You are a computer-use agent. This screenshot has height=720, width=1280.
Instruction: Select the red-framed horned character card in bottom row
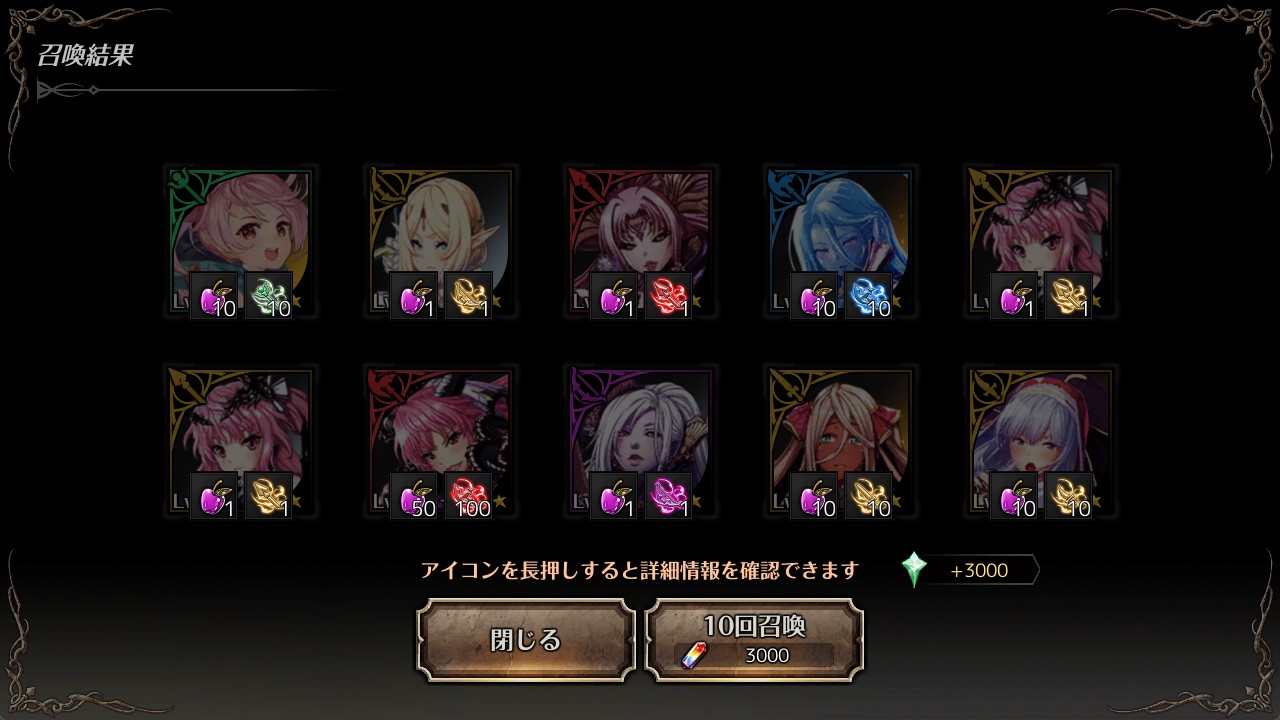[x=440, y=442]
